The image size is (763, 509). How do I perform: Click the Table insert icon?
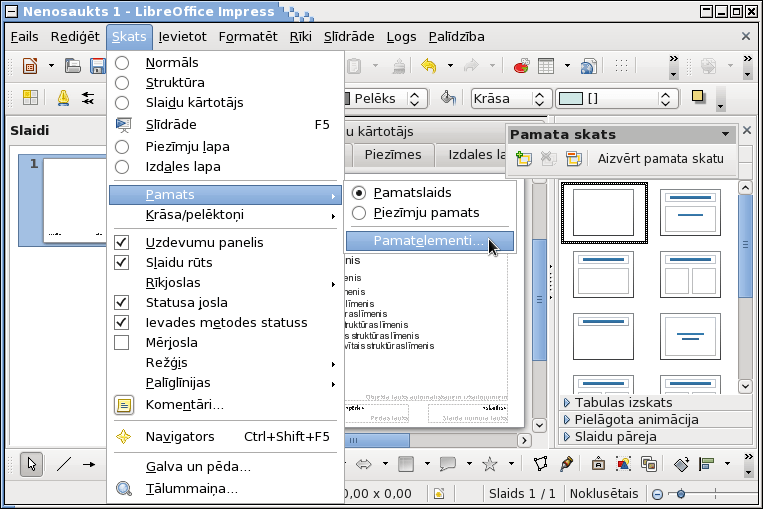pos(546,66)
